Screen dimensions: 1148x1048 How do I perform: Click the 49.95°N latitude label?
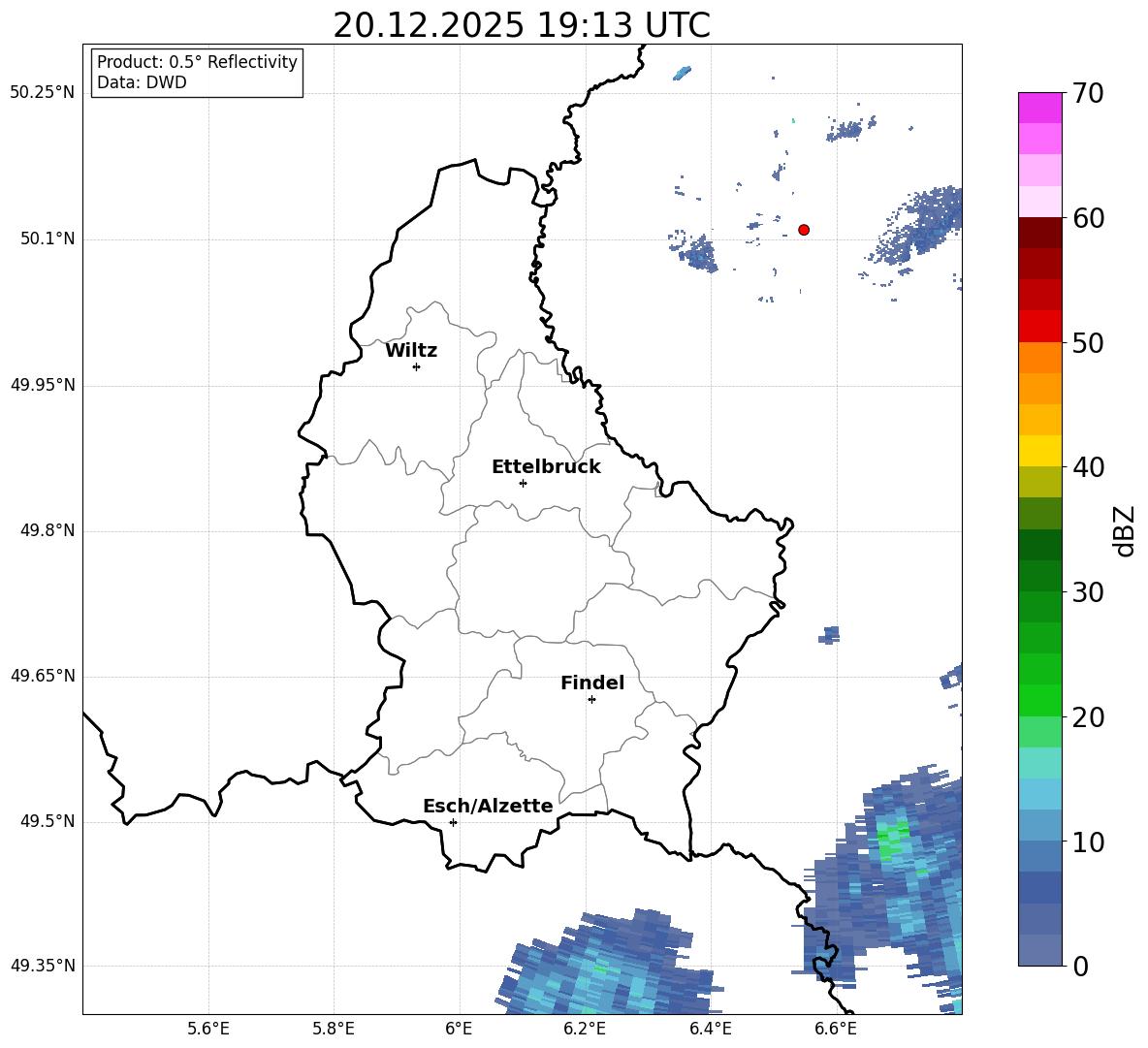click(x=43, y=385)
